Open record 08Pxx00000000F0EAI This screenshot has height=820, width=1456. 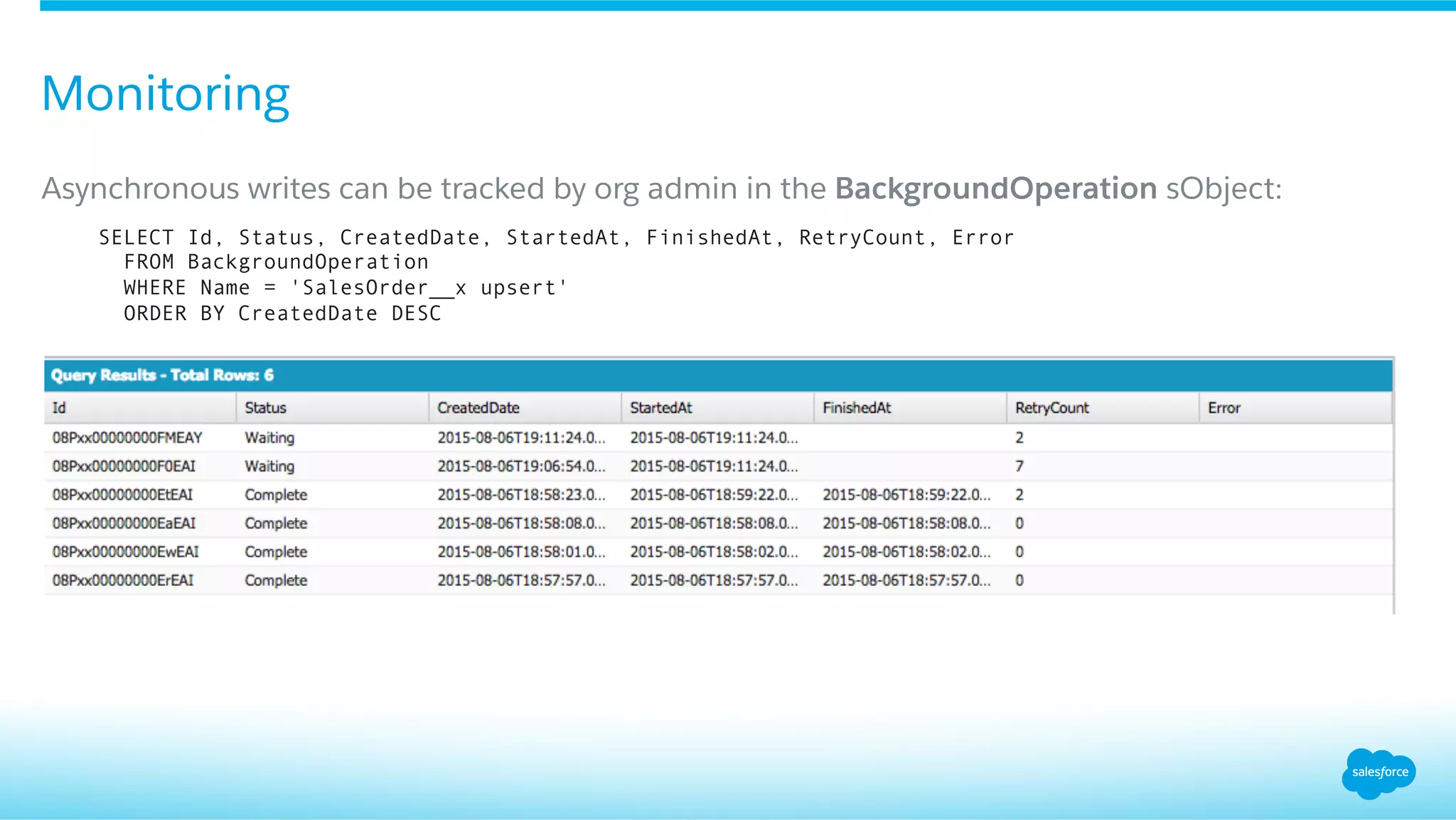124,467
